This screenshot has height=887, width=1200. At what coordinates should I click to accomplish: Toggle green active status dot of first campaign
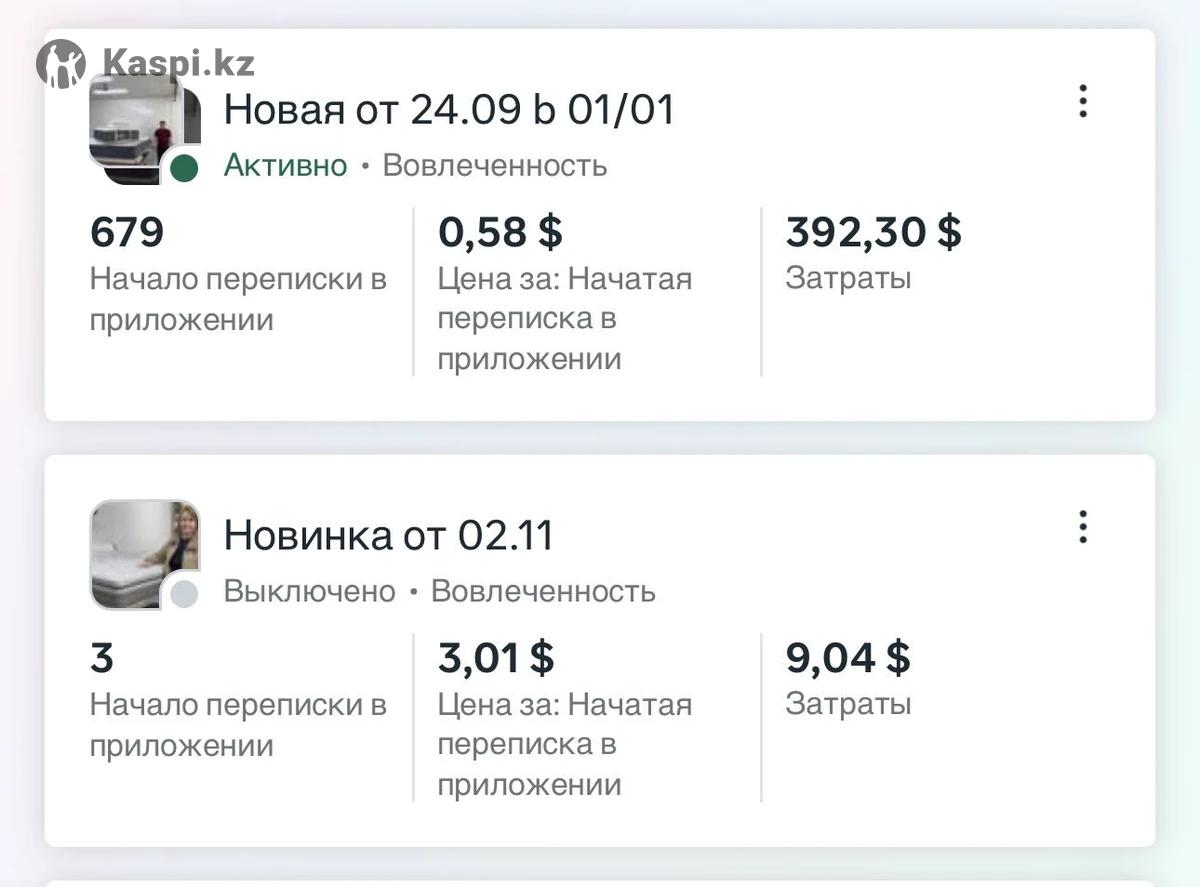pos(183,168)
